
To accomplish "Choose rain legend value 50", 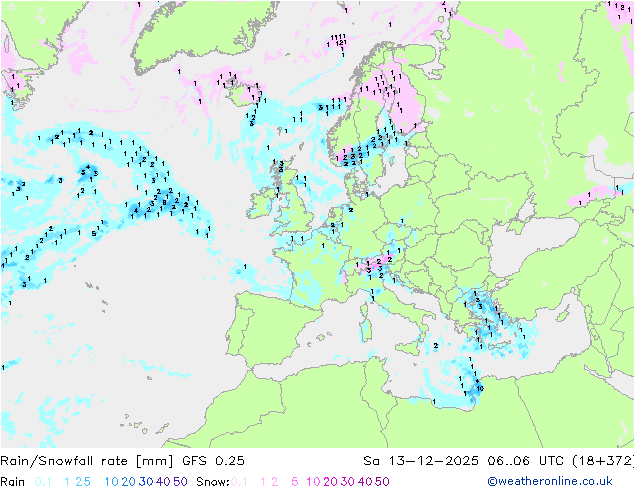I will [180, 482].
